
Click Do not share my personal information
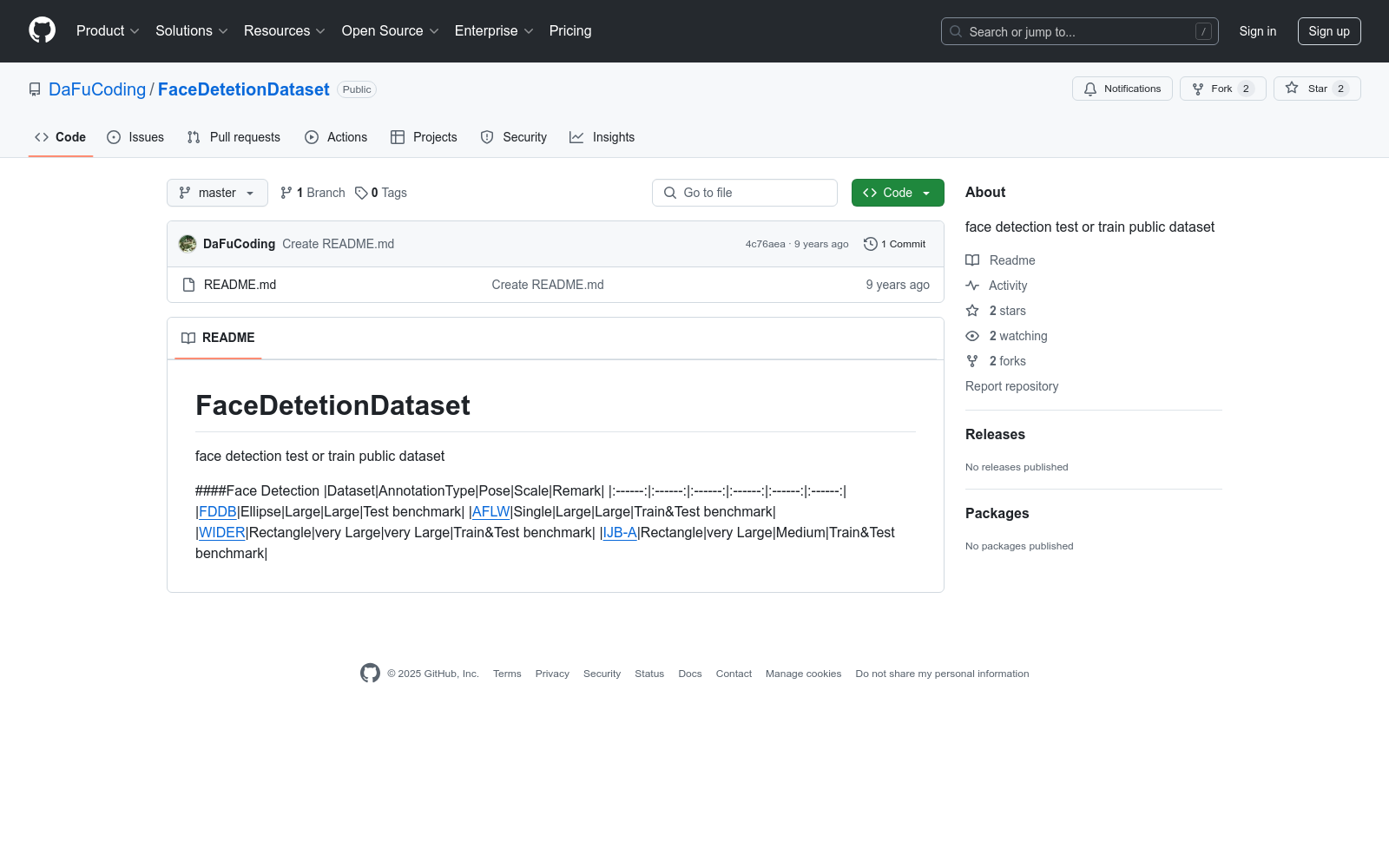click(x=942, y=674)
